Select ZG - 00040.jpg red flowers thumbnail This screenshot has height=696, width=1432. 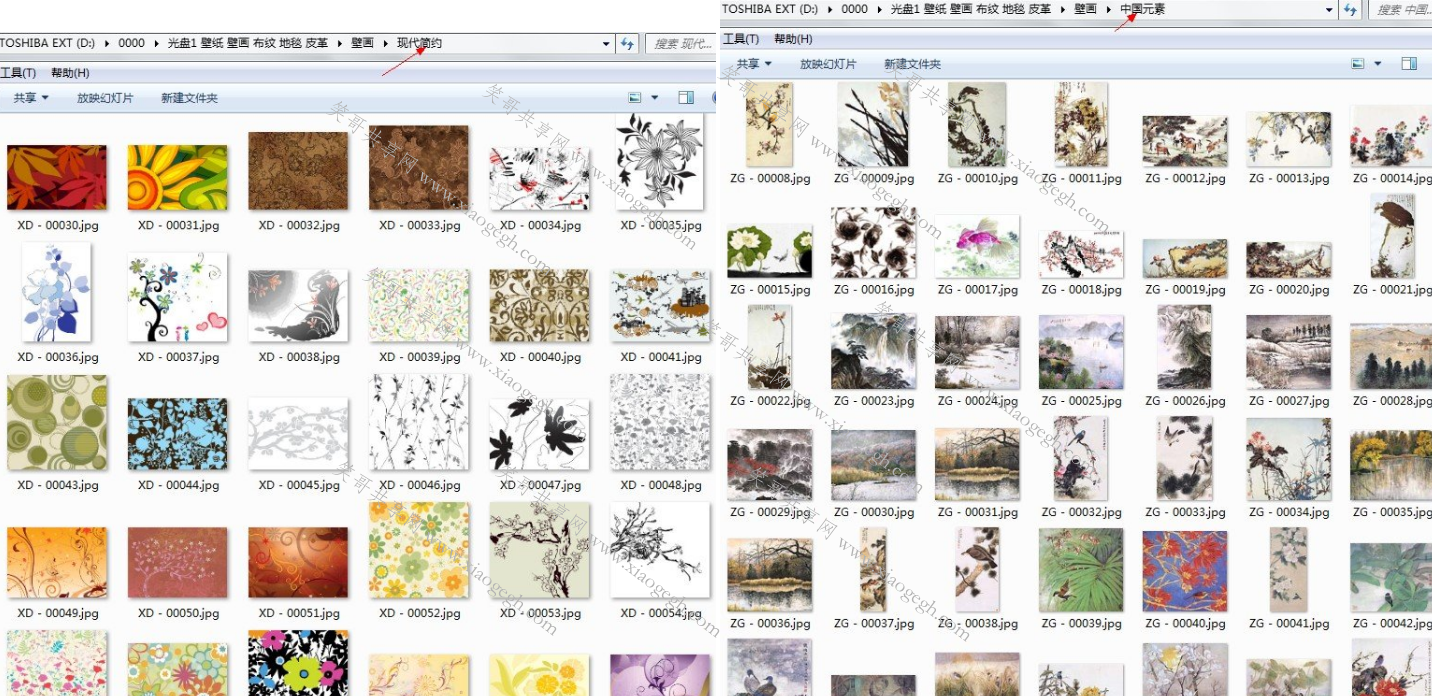click(1185, 570)
